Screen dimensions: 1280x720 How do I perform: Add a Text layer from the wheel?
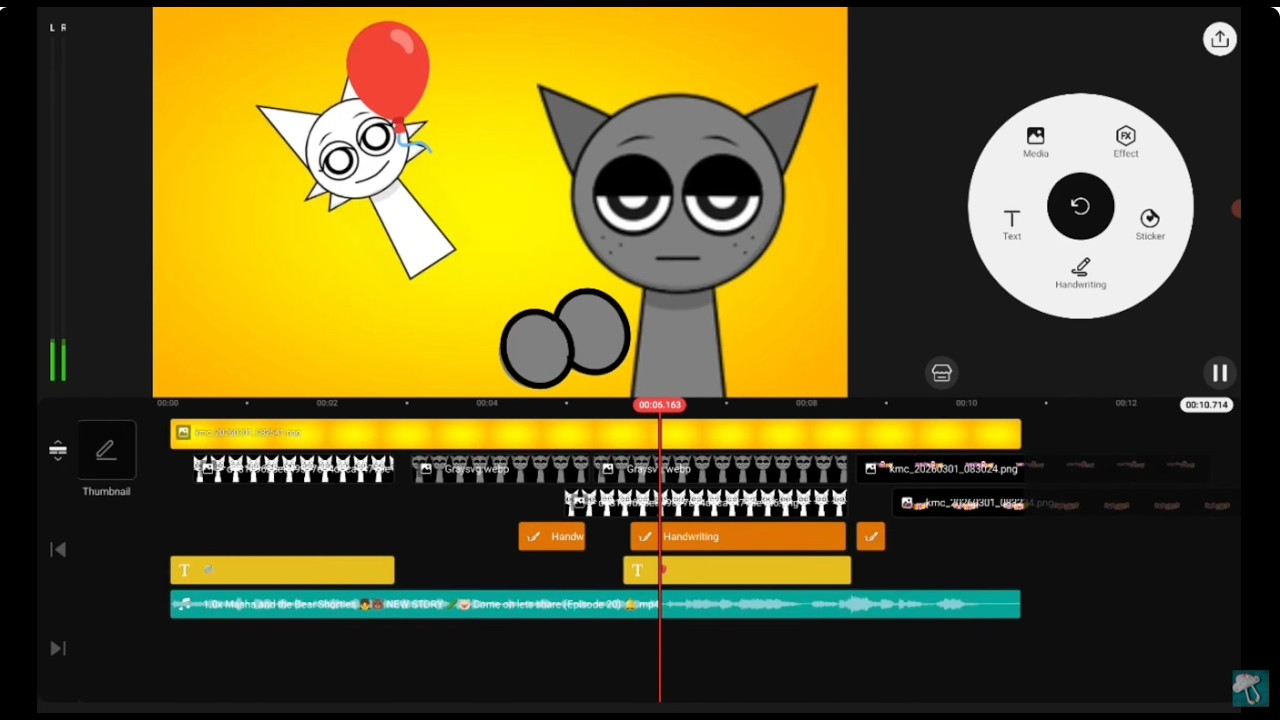[1012, 224]
